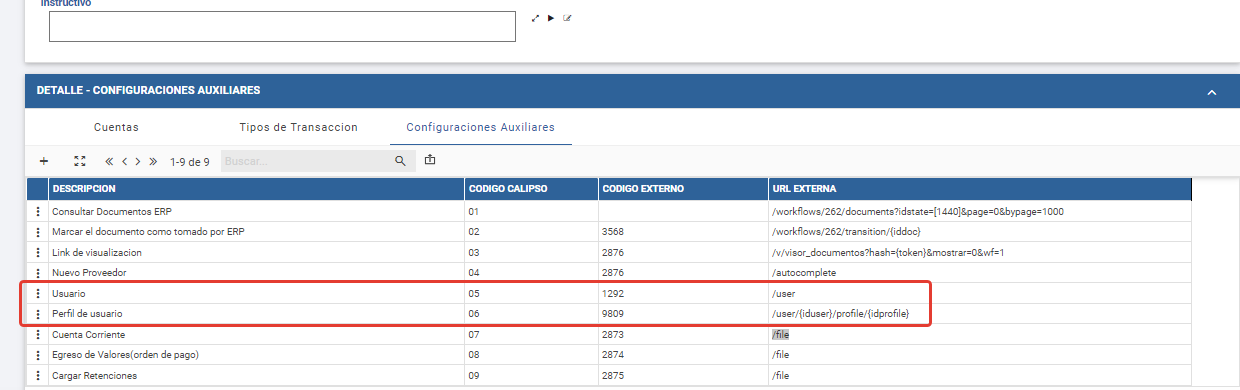This screenshot has width=1240, height=390.
Task: Open row menu for Perfil de usuario
Action: point(38,314)
